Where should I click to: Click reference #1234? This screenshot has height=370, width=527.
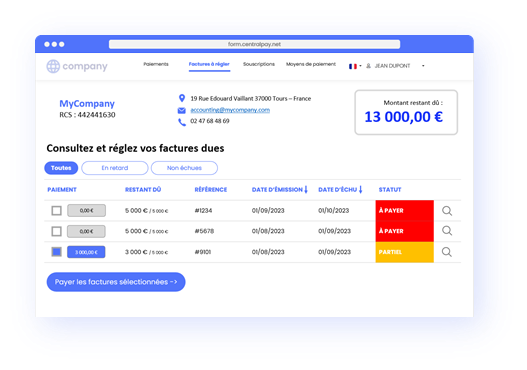203,211
